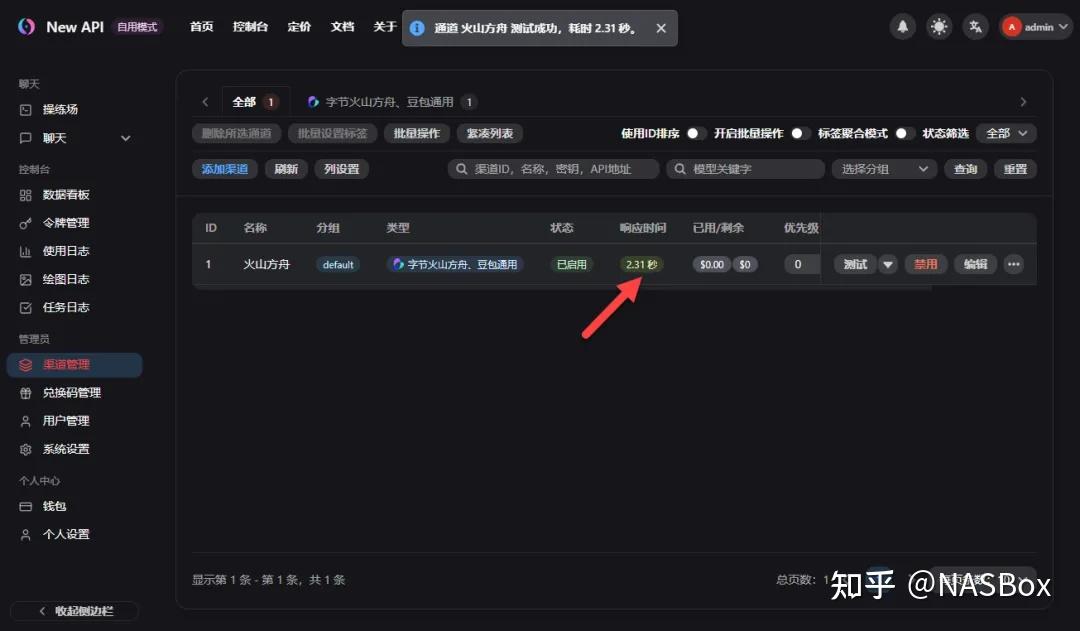
Task: Click the 批量设置标签 button
Action: tap(332, 134)
